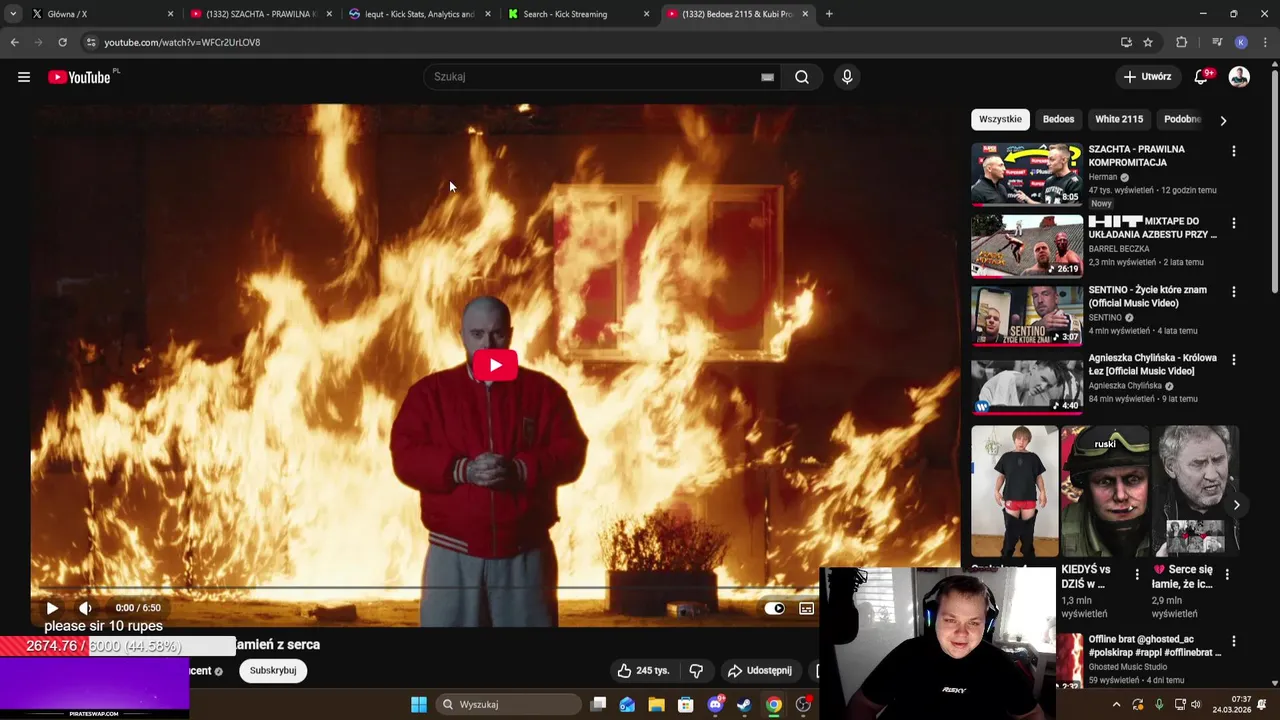Open Steam from the taskbar
The image size is (1280, 720).
(744, 704)
